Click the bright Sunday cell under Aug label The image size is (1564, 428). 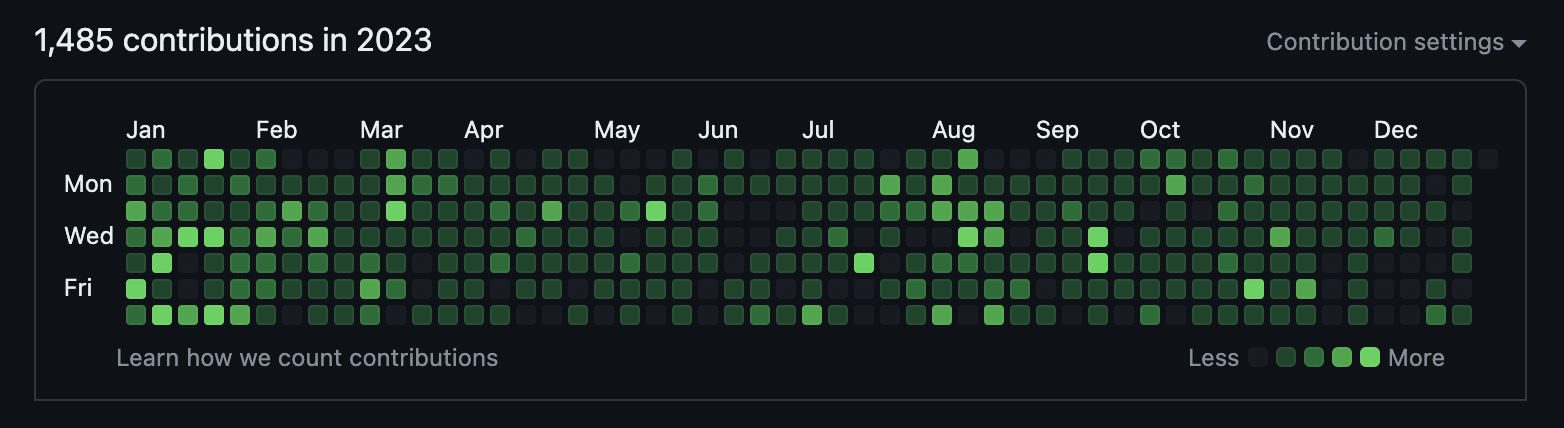pyautogui.click(x=968, y=159)
